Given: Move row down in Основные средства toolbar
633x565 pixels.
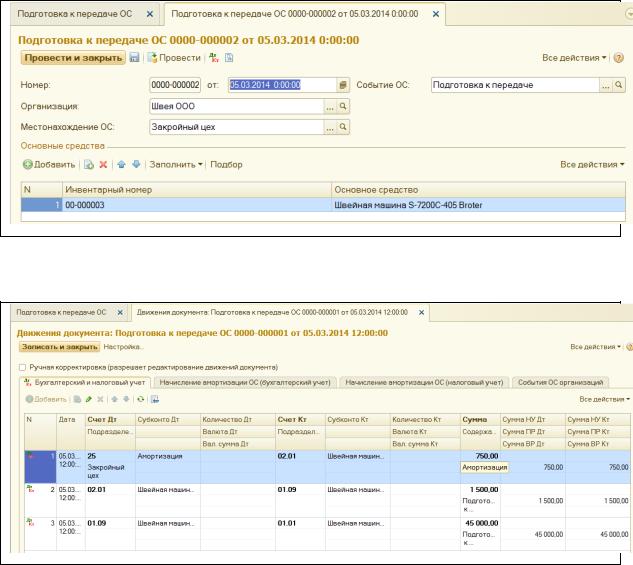Looking at the screenshot, I should click(x=136, y=164).
